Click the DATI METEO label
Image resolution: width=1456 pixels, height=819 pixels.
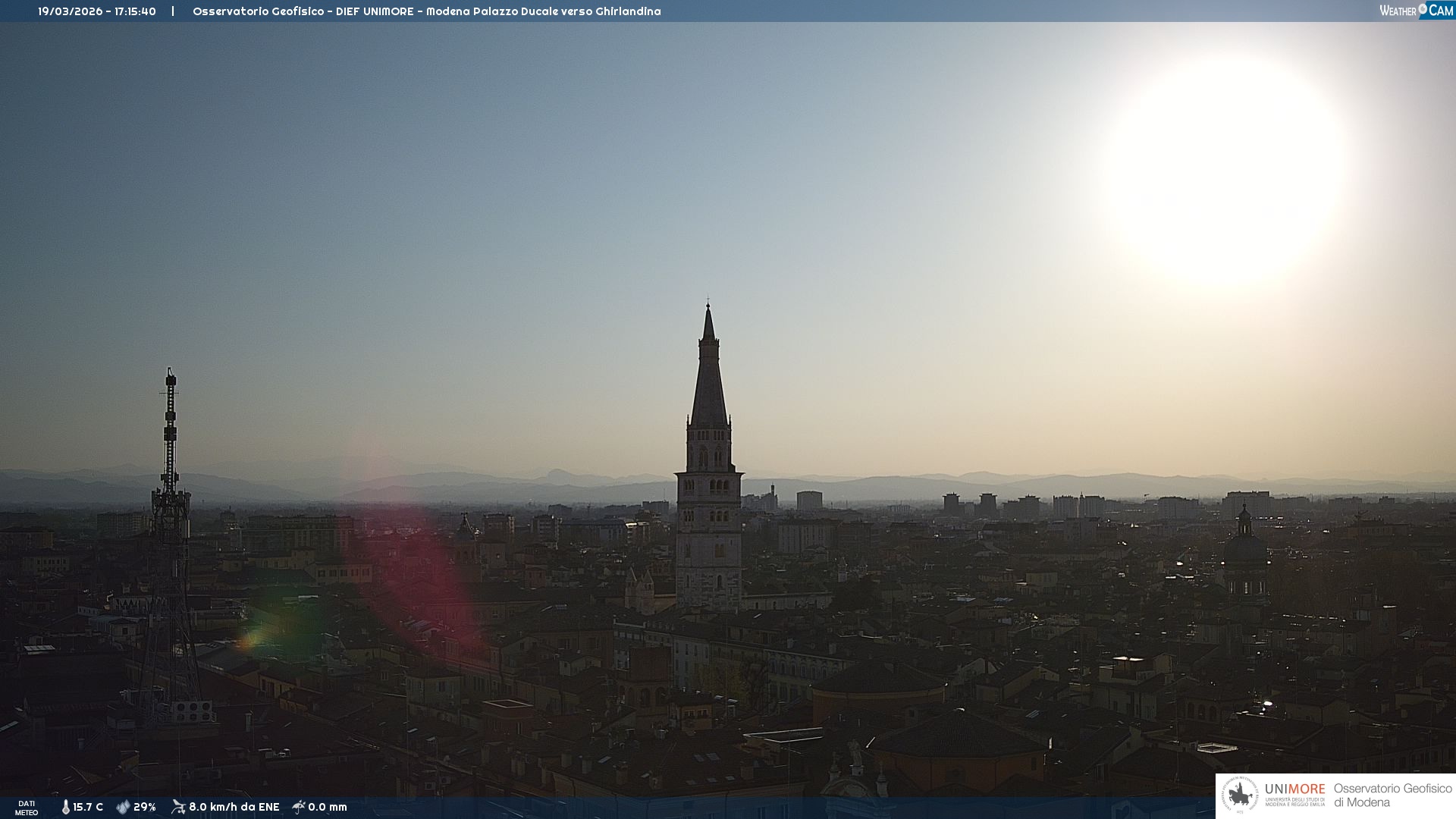point(27,808)
